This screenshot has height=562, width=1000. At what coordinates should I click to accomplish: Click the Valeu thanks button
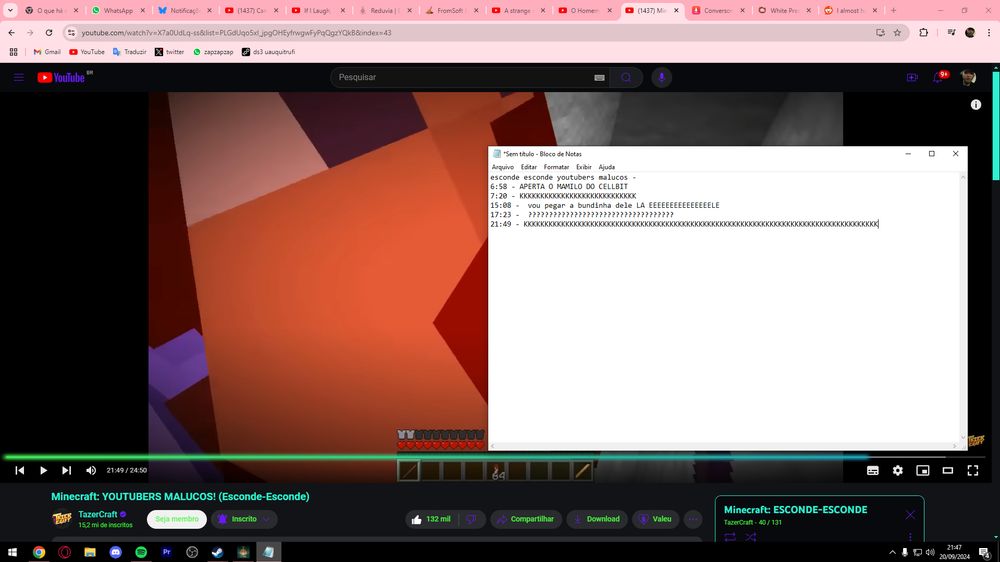click(x=656, y=519)
